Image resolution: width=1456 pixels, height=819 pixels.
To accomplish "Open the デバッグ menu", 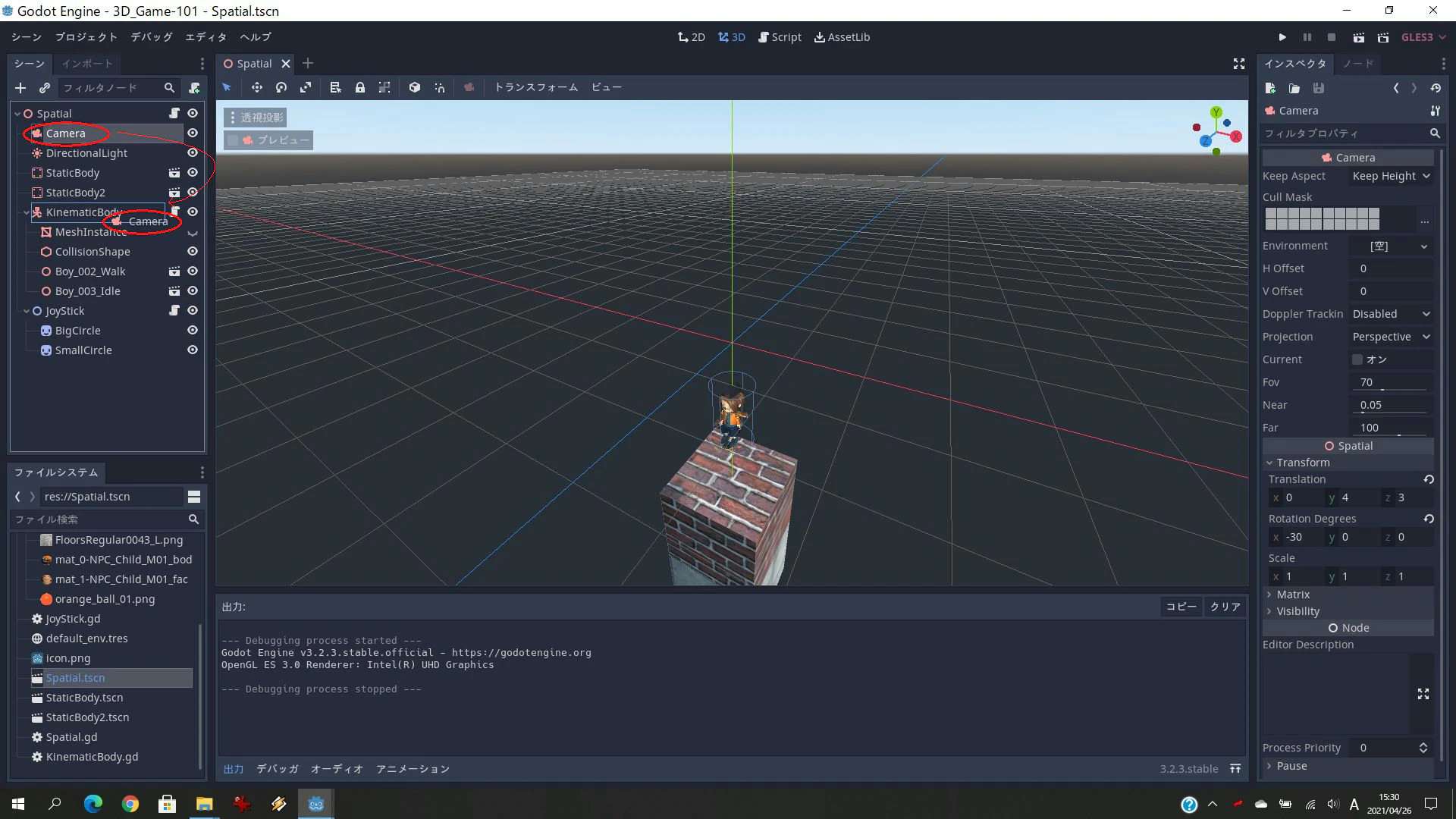I will (x=152, y=37).
